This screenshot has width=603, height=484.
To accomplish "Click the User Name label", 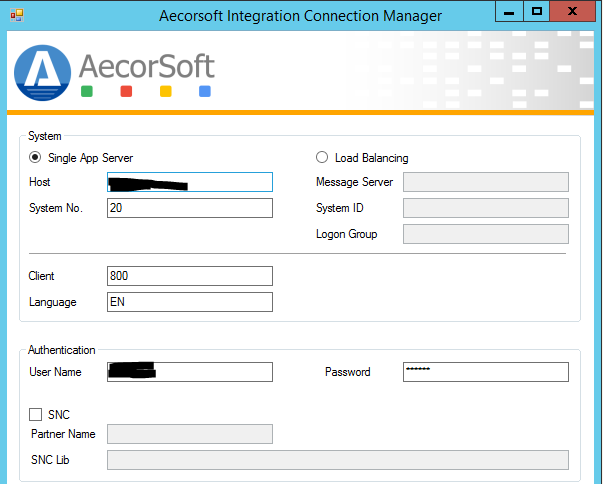I will pos(55,372).
